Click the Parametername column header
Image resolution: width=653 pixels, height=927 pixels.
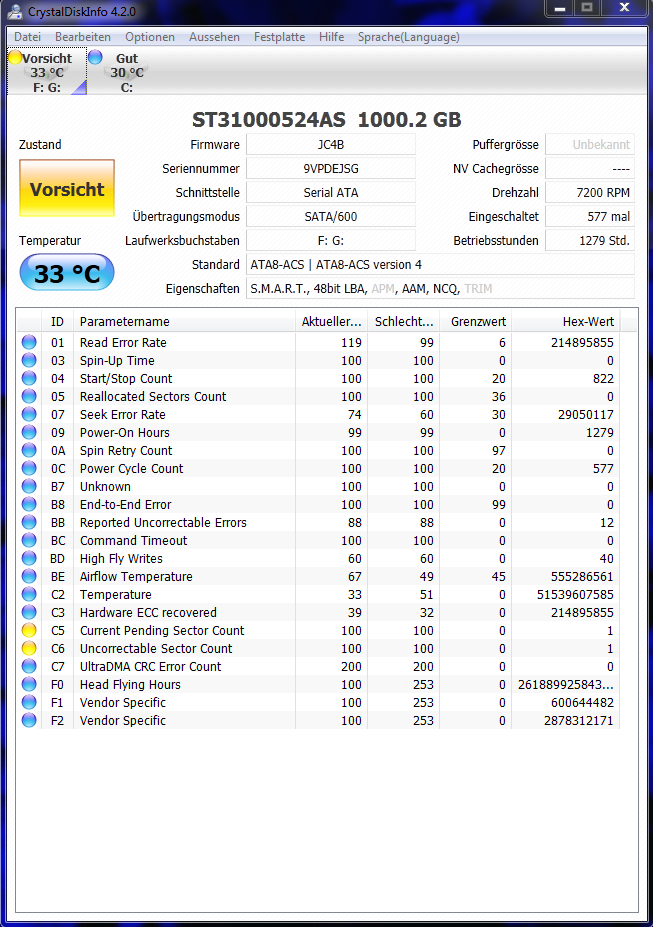(184, 321)
